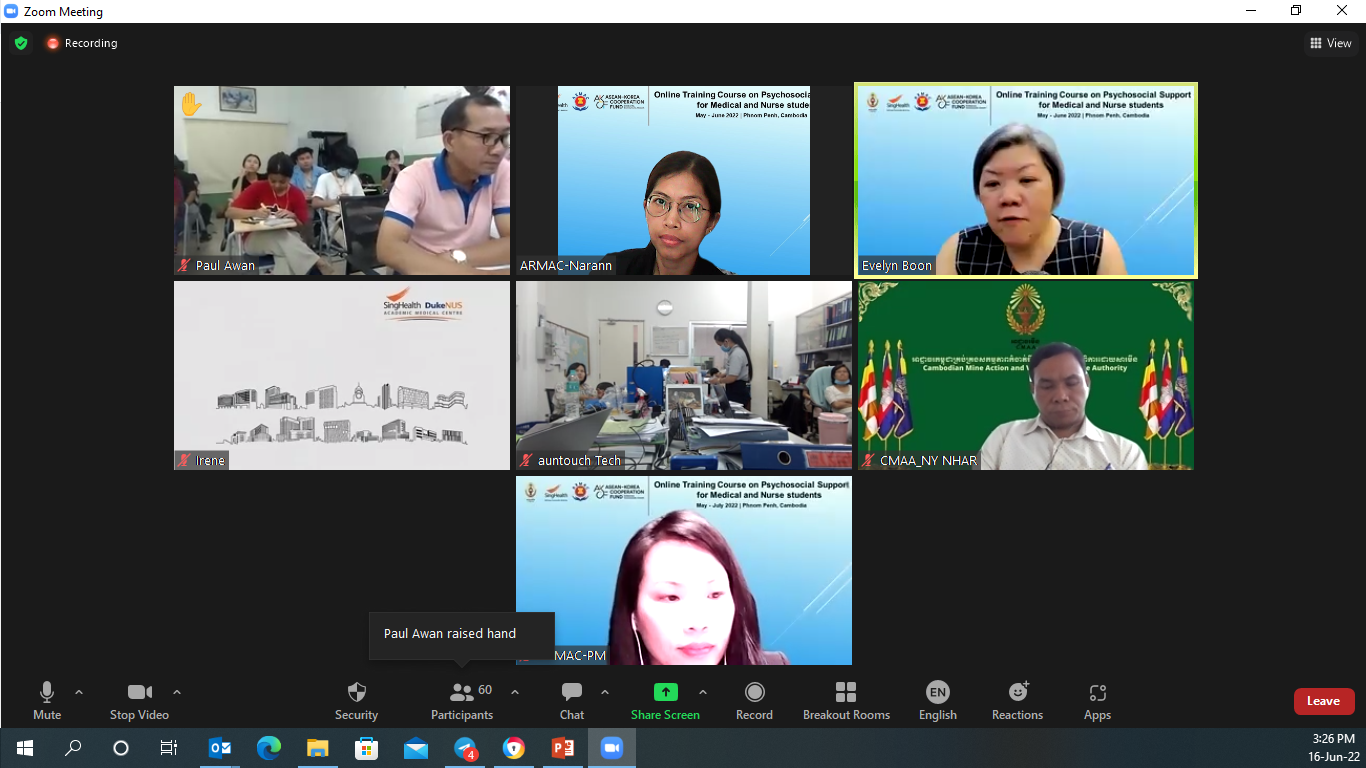Image resolution: width=1366 pixels, height=768 pixels.
Task: Expand video options arrow beside Stop Video
Action: pyautogui.click(x=177, y=692)
